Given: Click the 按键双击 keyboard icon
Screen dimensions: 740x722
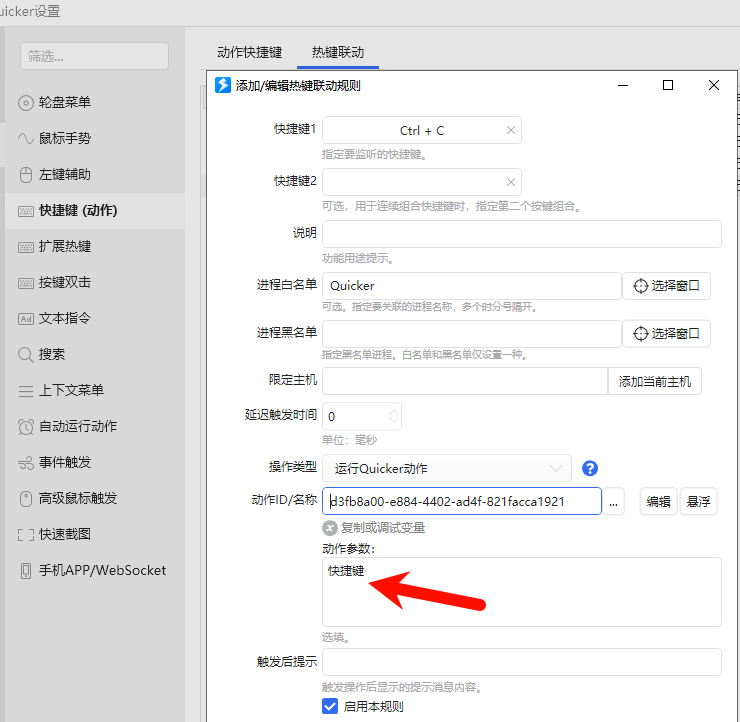Looking at the screenshot, I should pyautogui.click(x=26, y=283).
